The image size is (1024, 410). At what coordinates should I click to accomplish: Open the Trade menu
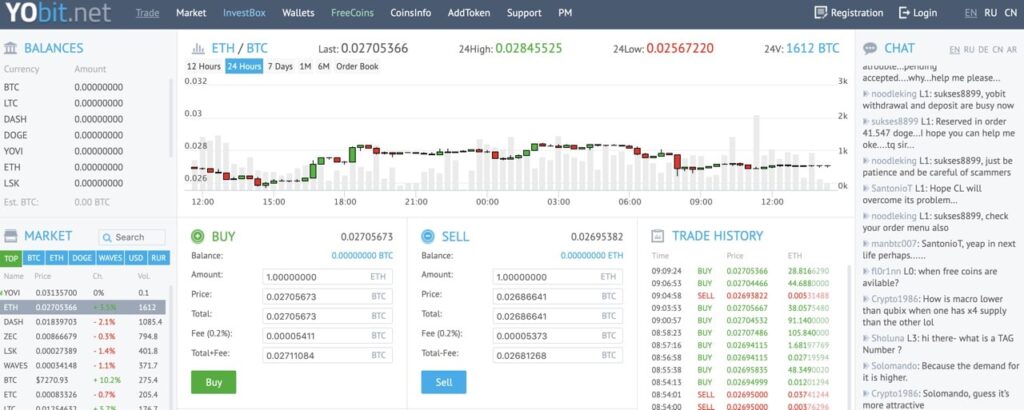pos(148,12)
